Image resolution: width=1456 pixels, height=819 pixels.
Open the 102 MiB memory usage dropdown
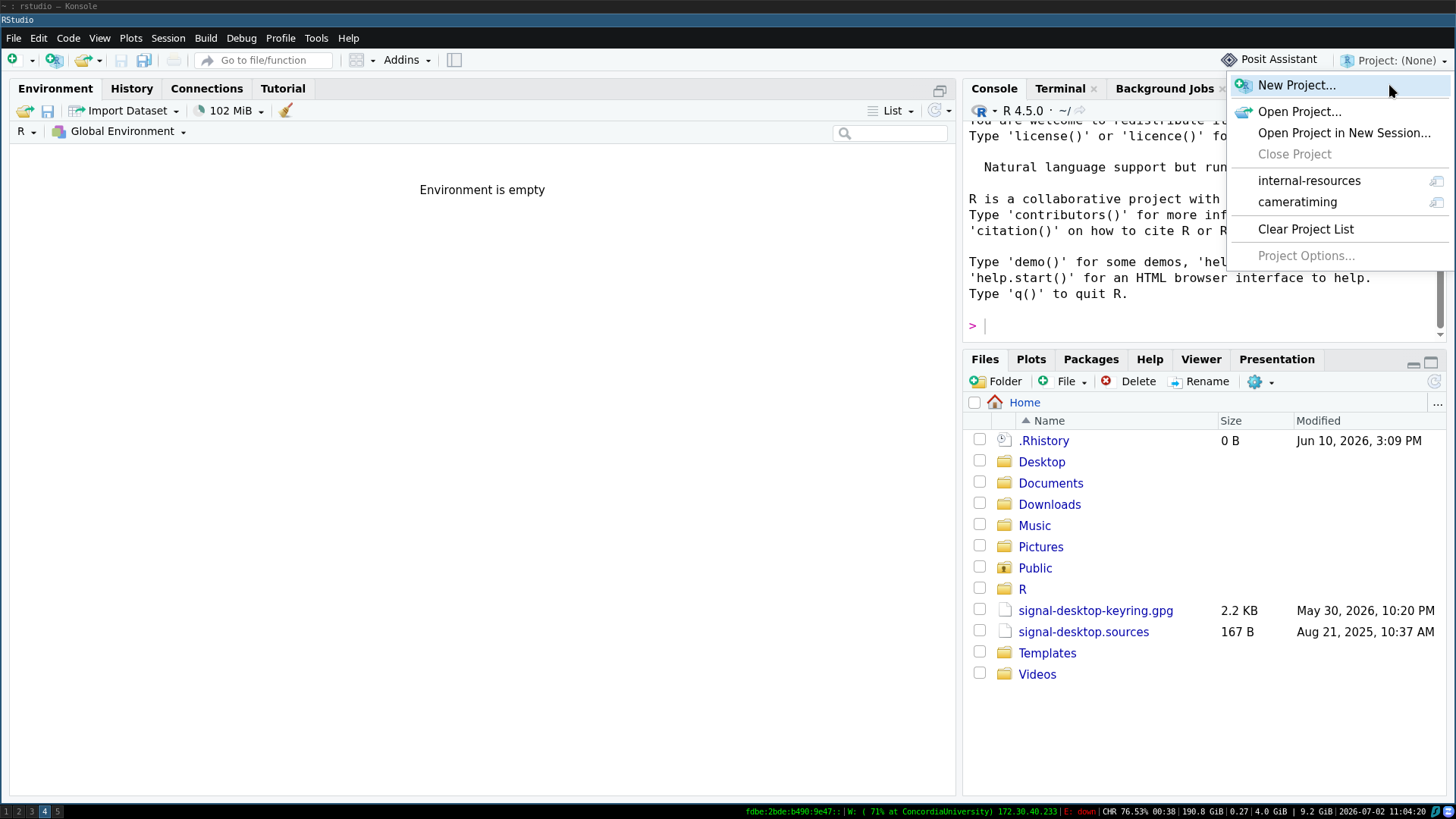pyautogui.click(x=229, y=111)
